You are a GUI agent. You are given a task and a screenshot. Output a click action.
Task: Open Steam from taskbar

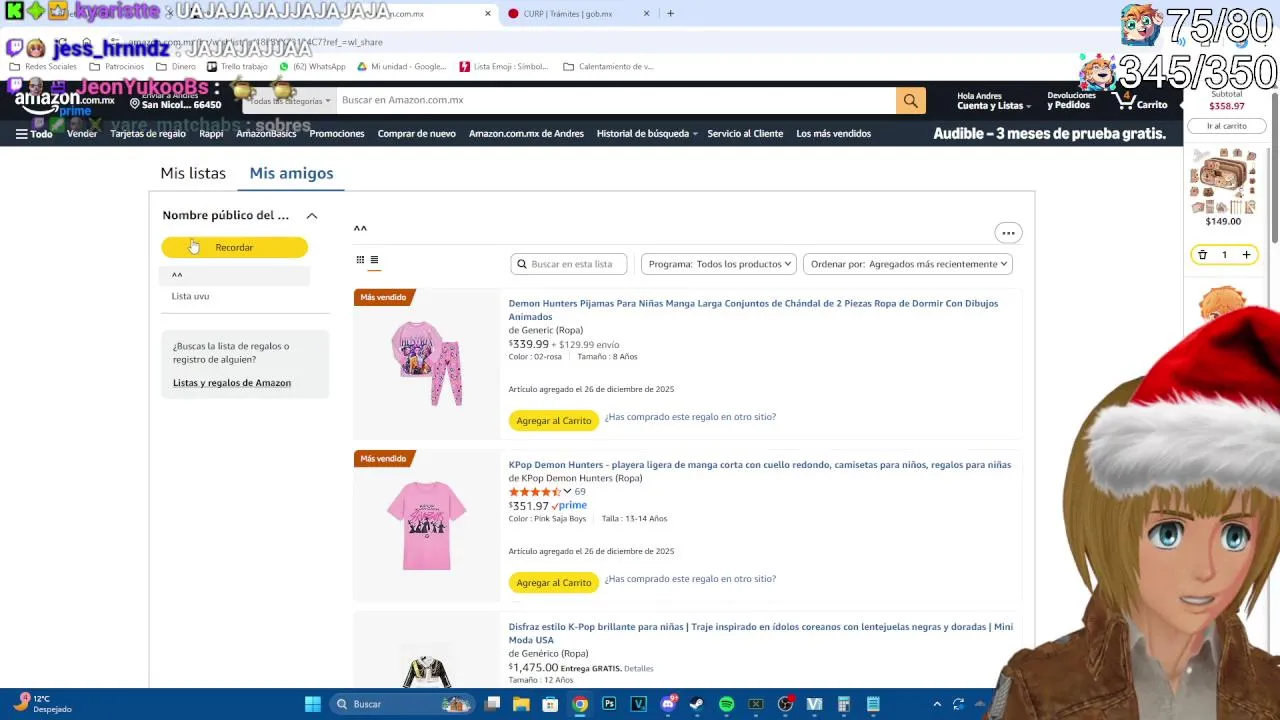point(697,704)
